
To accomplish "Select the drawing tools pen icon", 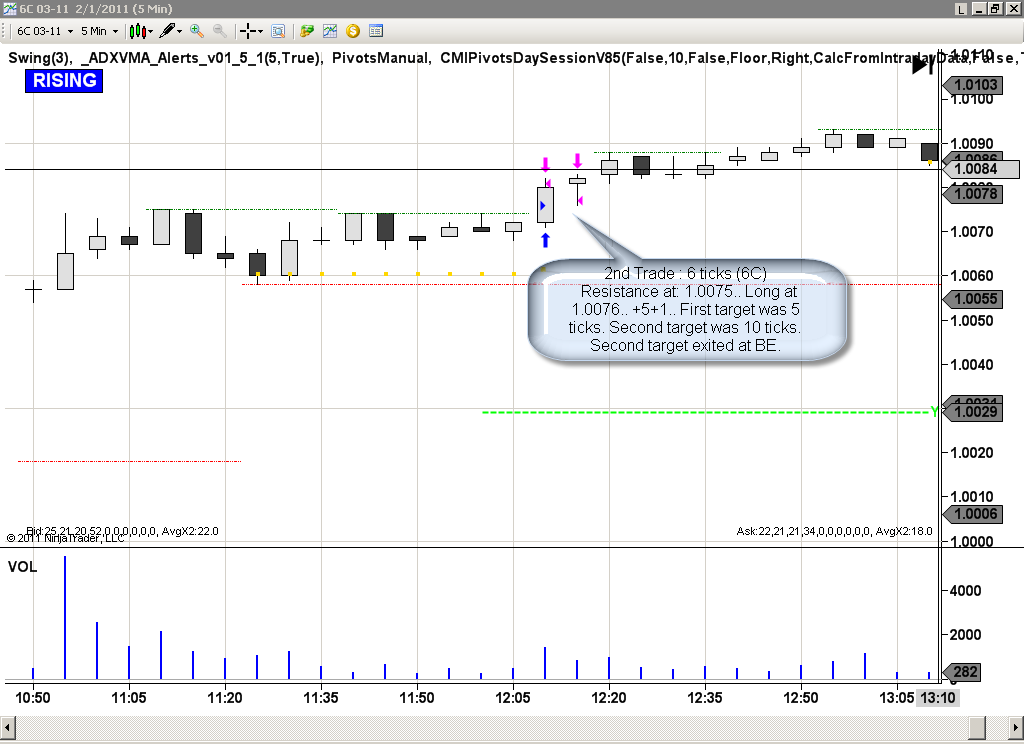I will click(167, 31).
